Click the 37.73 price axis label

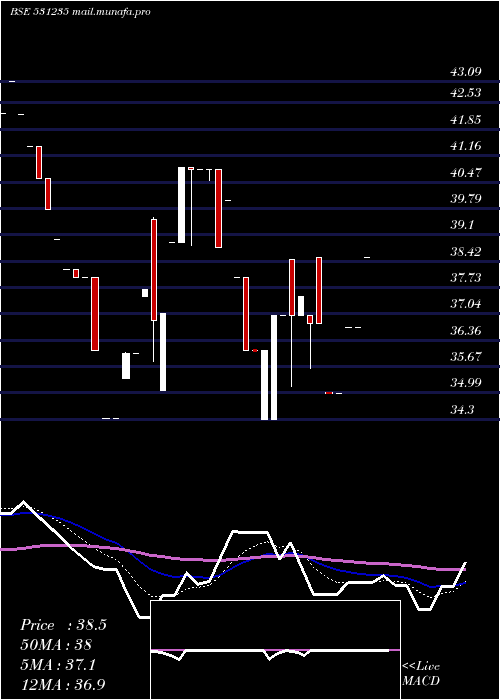pos(466,278)
